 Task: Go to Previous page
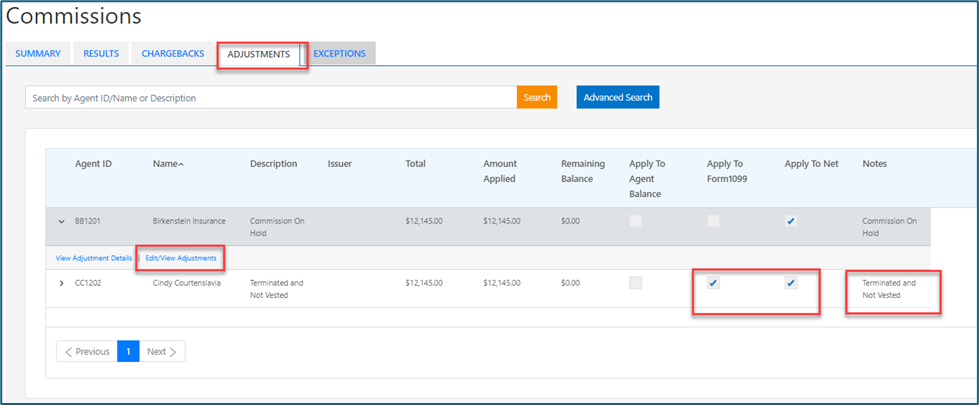(x=86, y=352)
